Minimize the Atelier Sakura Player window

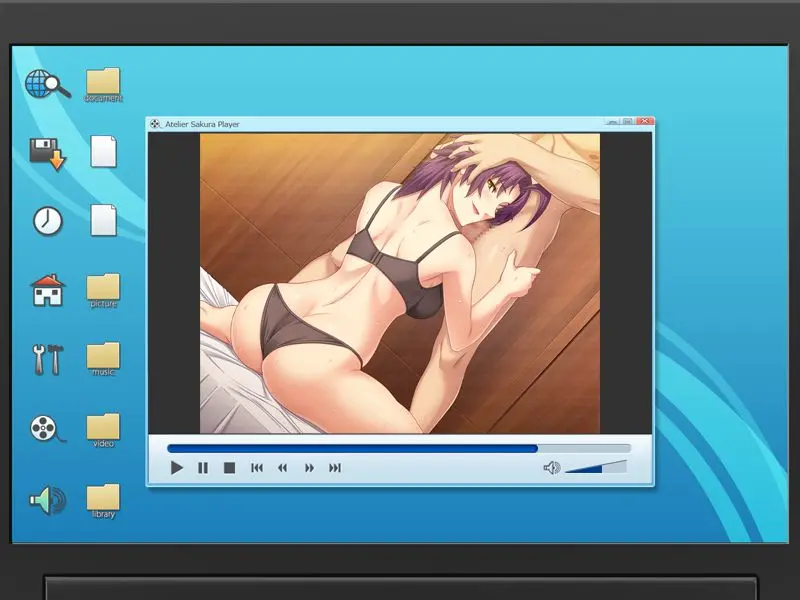pos(612,121)
